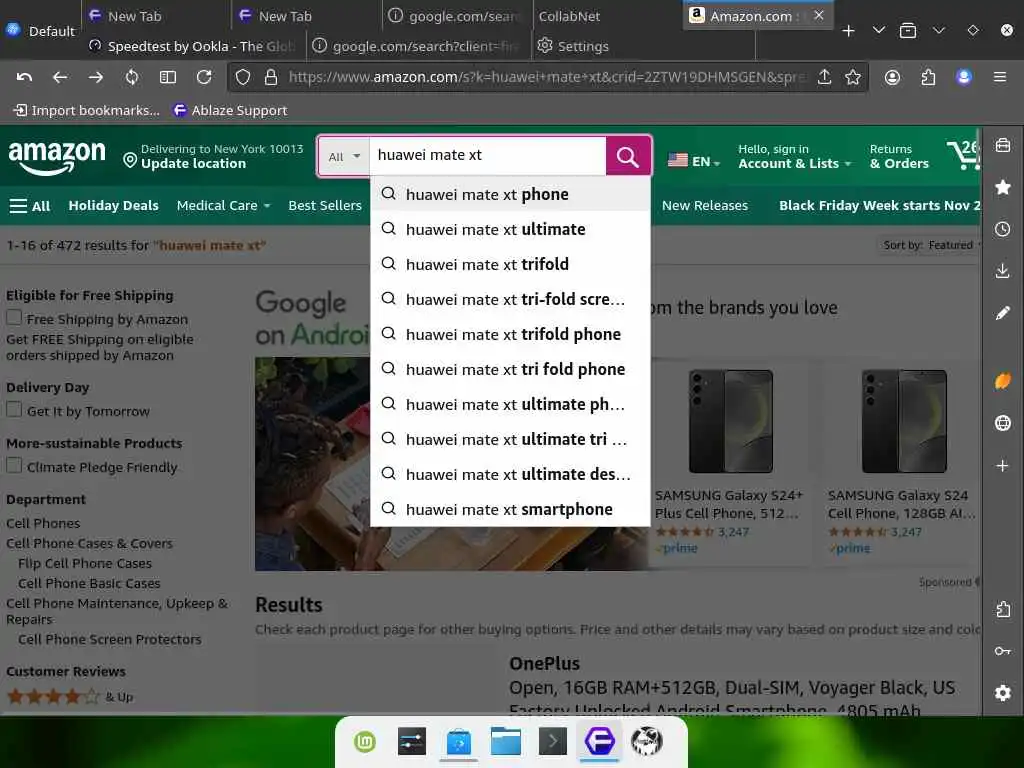The image size is (1024, 768).
Task: Switch to the Settings tab
Action: pyautogui.click(x=643, y=46)
